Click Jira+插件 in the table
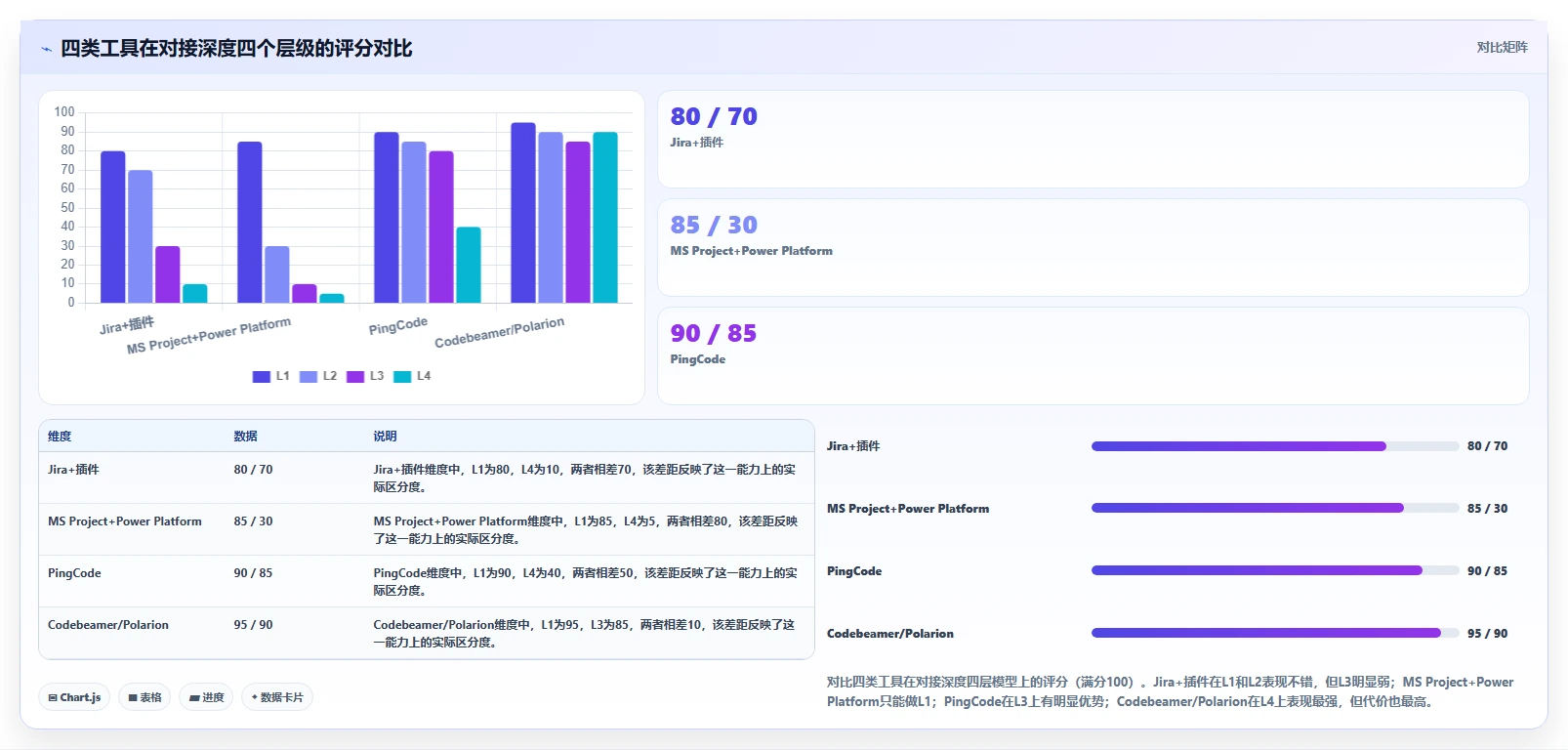The height and width of the screenshot is (750, 1568). 73,470
